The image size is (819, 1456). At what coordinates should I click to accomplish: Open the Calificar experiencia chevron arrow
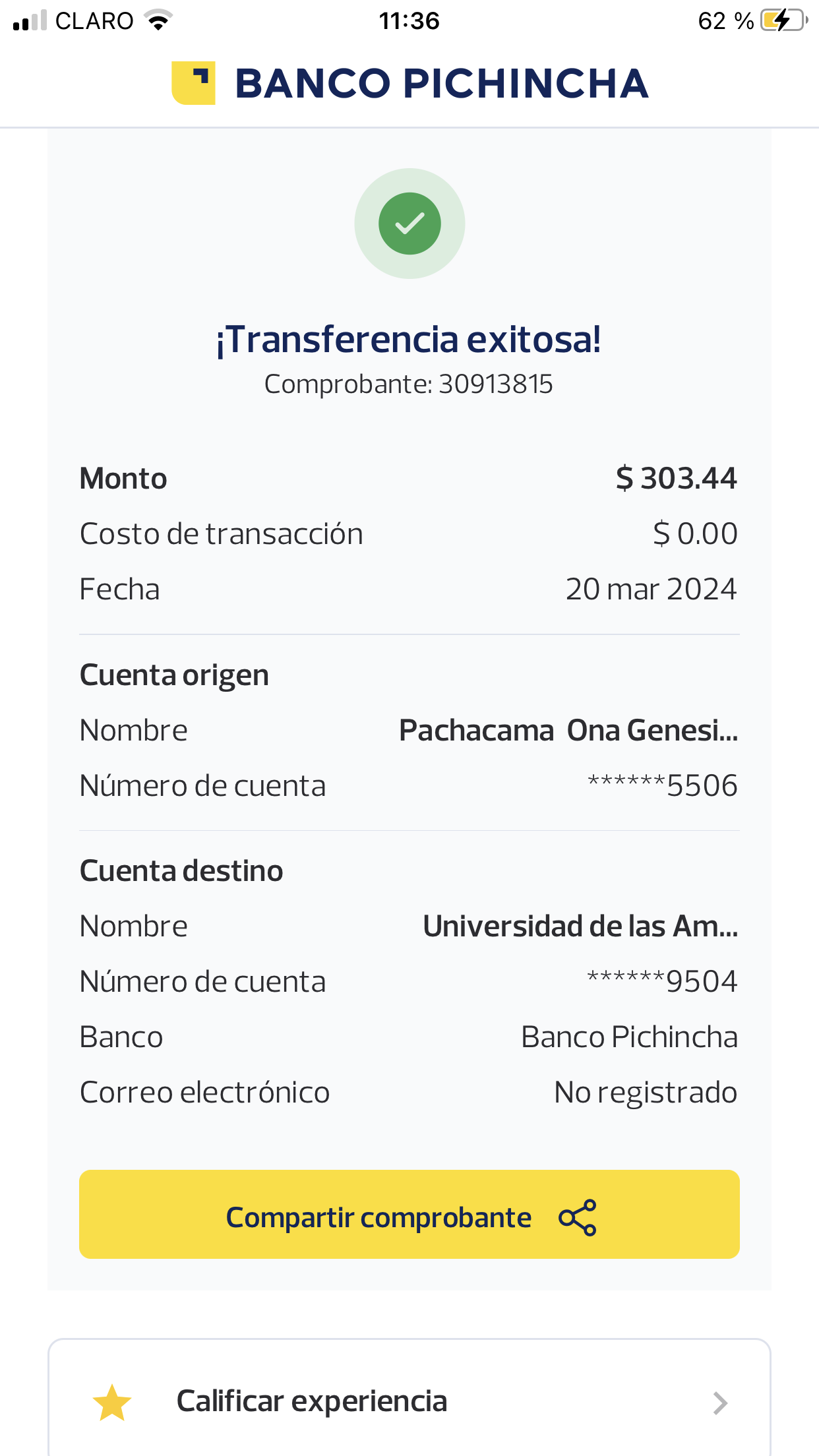pos(720,1403)
